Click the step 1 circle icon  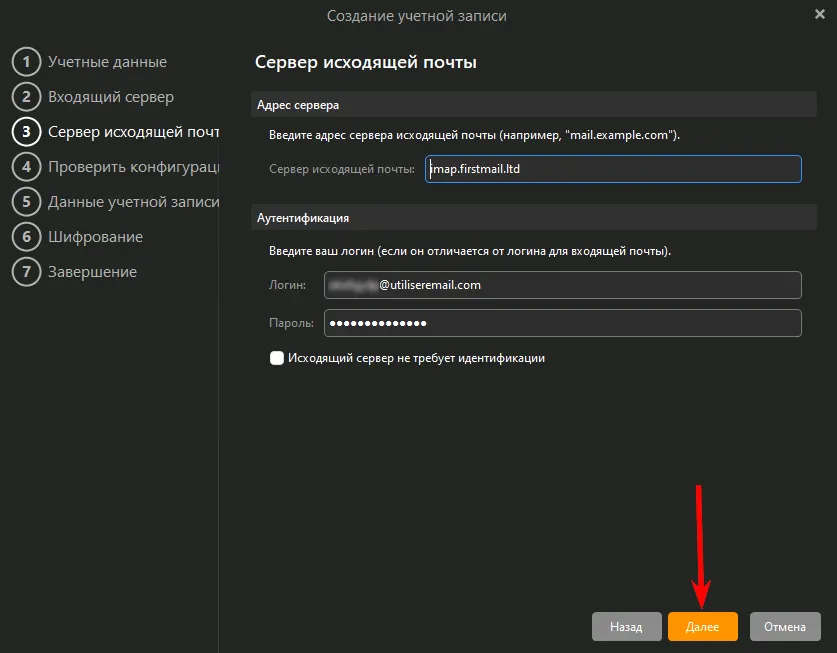tap(26, 62)
